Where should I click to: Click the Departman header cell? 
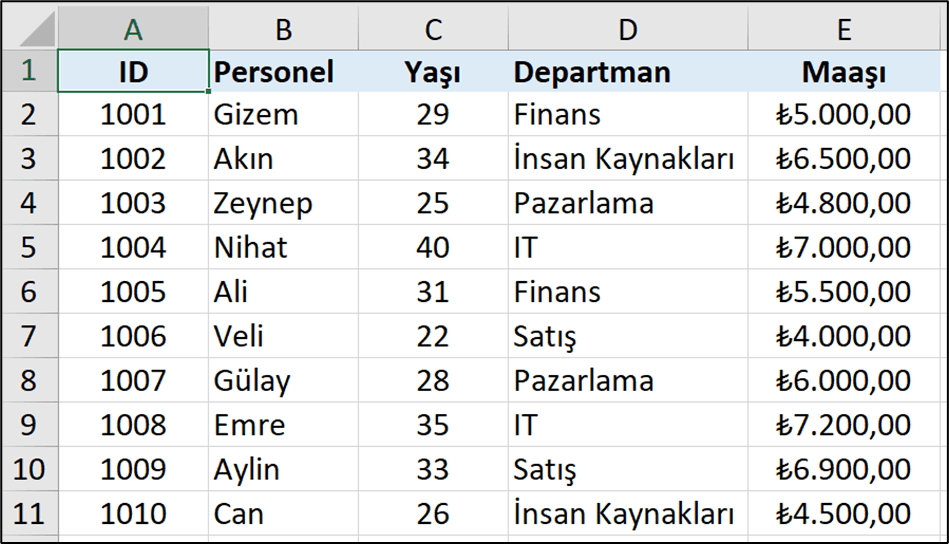pos(628,71)
